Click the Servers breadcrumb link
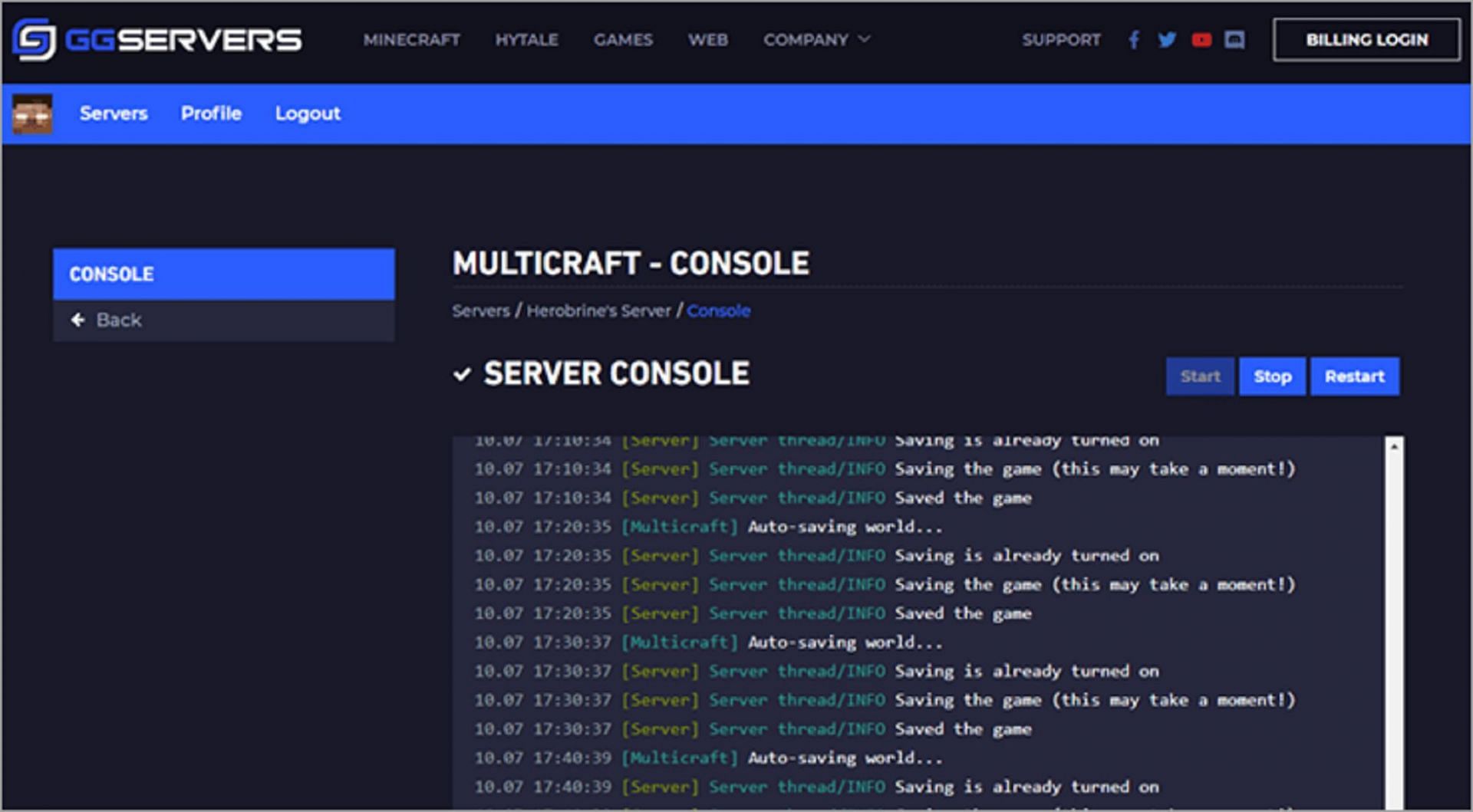Image resolution: width=1473 pixels, height=812 pixels. [x=481, y=311]
